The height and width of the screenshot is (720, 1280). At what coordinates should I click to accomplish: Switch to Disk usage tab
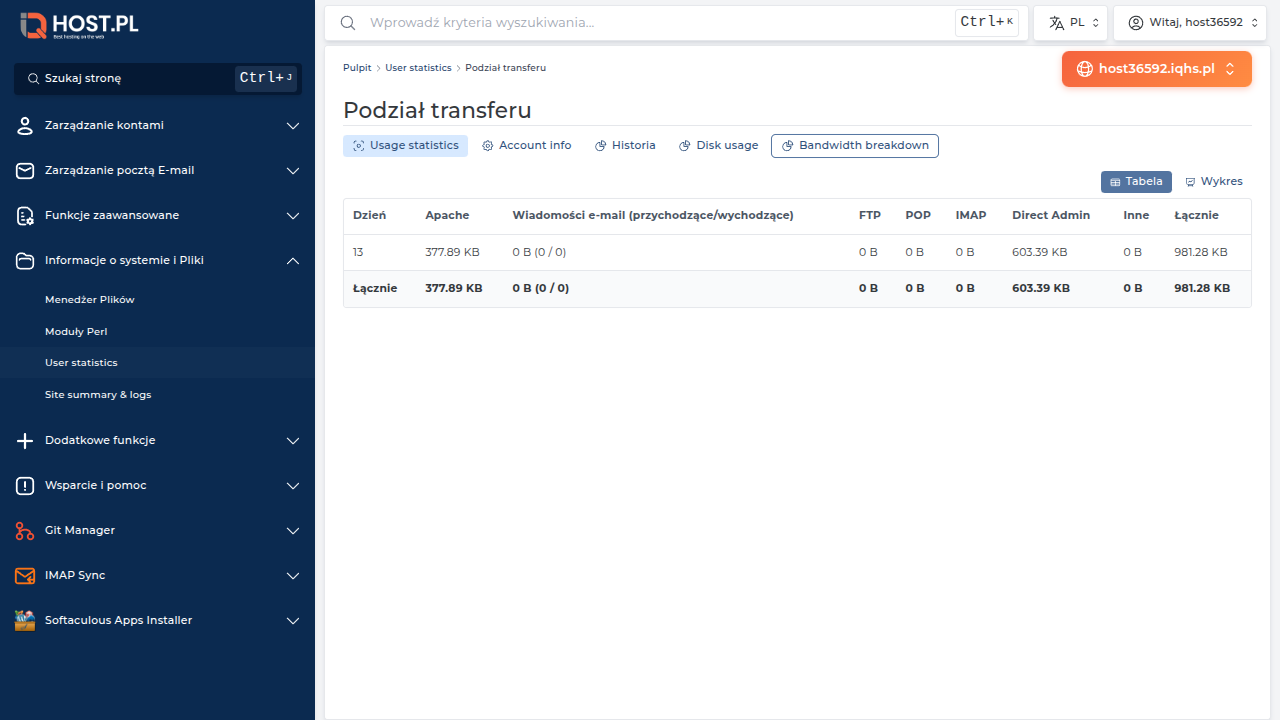(718, 146)
